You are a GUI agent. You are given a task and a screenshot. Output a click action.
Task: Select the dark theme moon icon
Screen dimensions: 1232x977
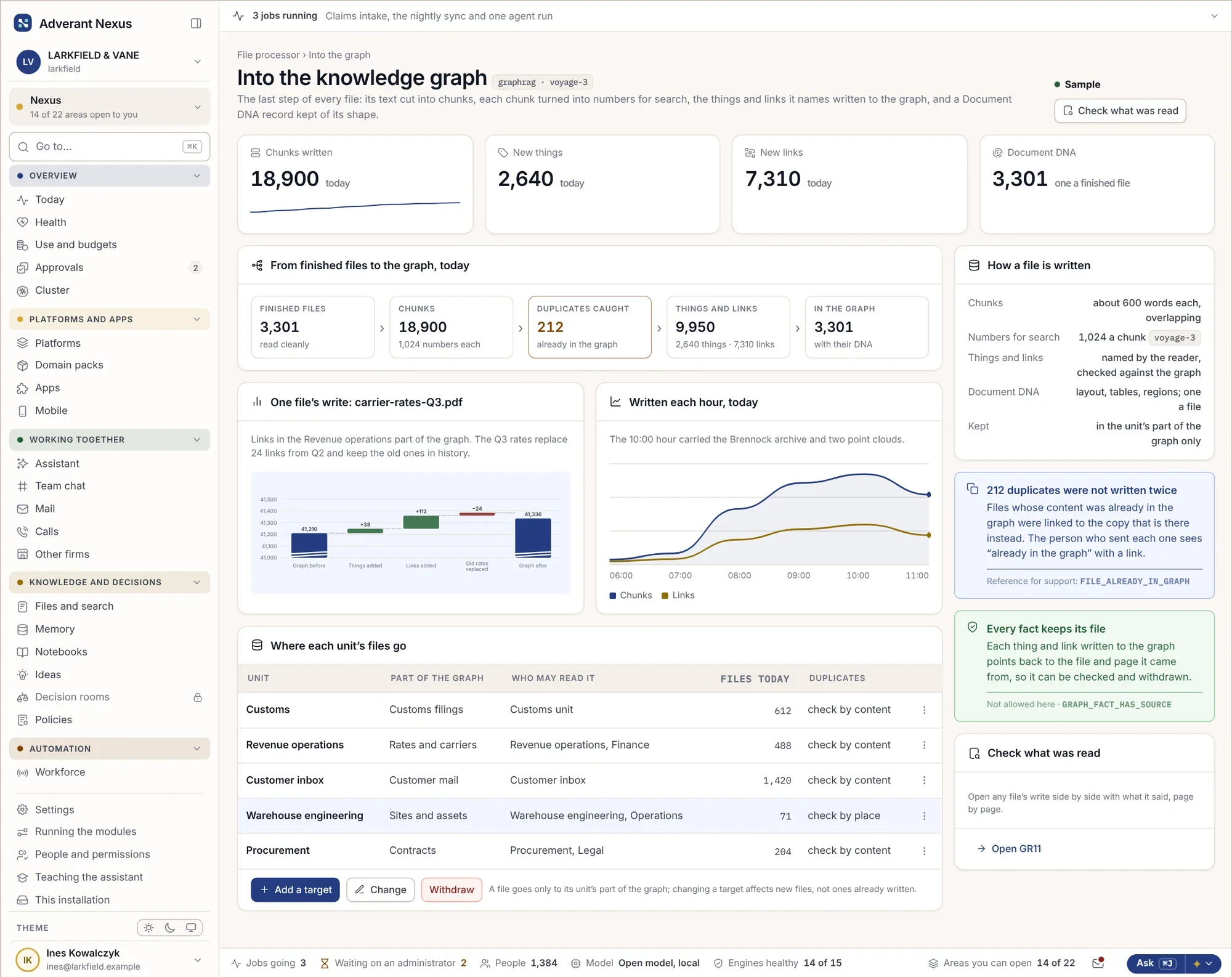[x=170, y=928]
